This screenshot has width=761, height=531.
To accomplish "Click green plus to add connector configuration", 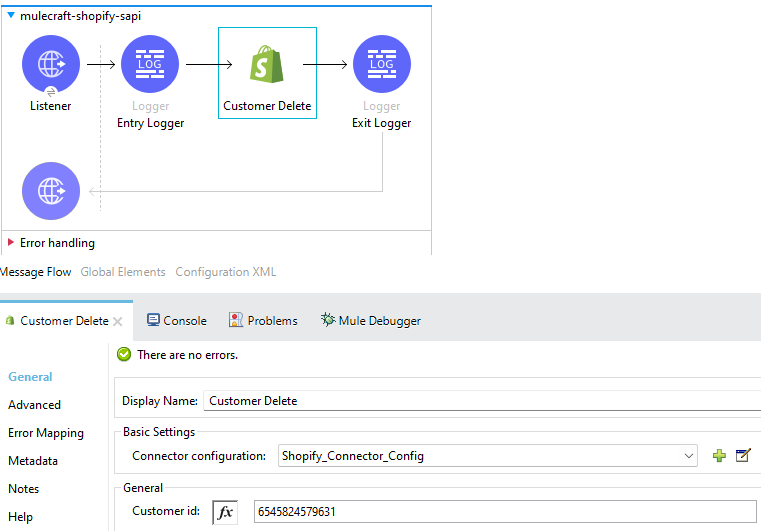I will (719, 456).
